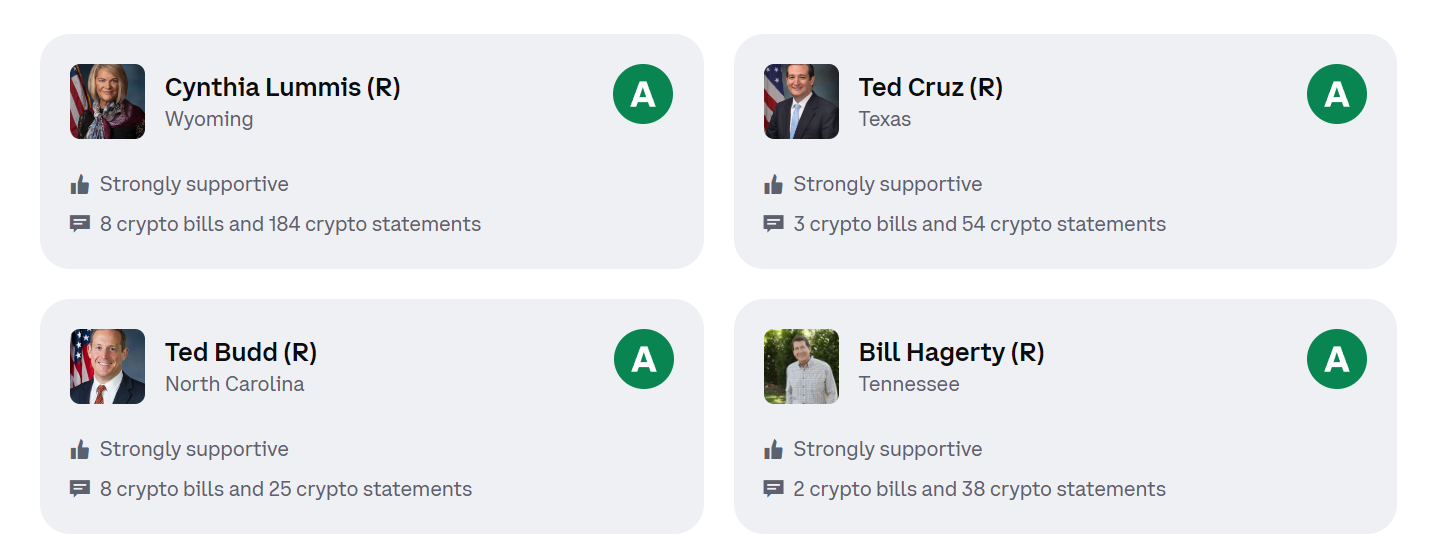Click Ted Budd's green A grade badge
The height and width of the screenshot is (553, 1429).
(643, 359)
